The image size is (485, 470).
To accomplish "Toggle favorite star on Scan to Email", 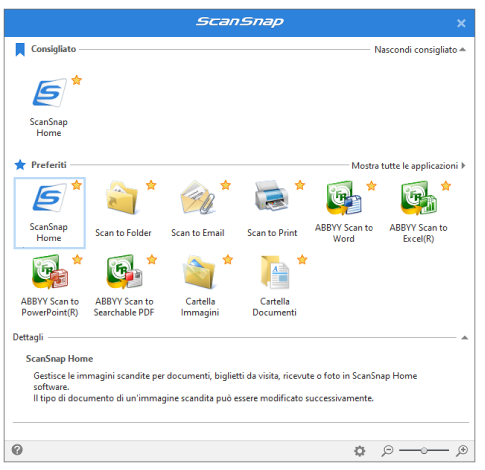I will pos(226,185).
